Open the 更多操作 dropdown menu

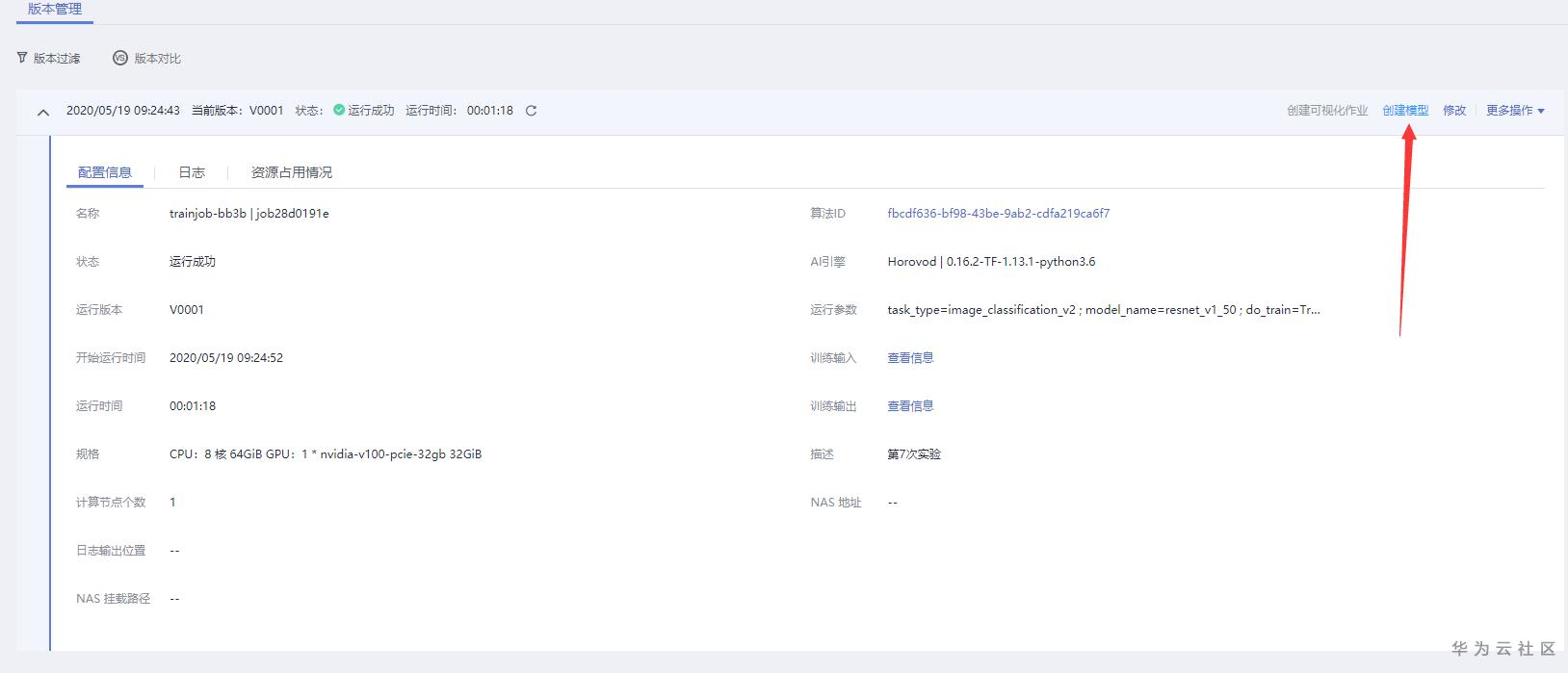(1514, 111)
